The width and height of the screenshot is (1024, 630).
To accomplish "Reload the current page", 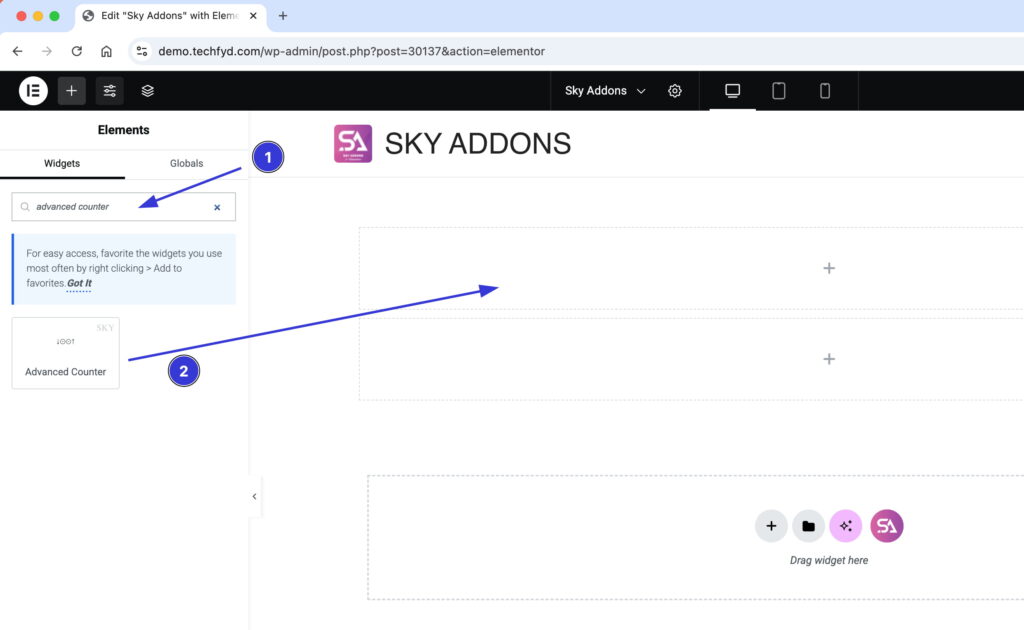I will [76, 51].
